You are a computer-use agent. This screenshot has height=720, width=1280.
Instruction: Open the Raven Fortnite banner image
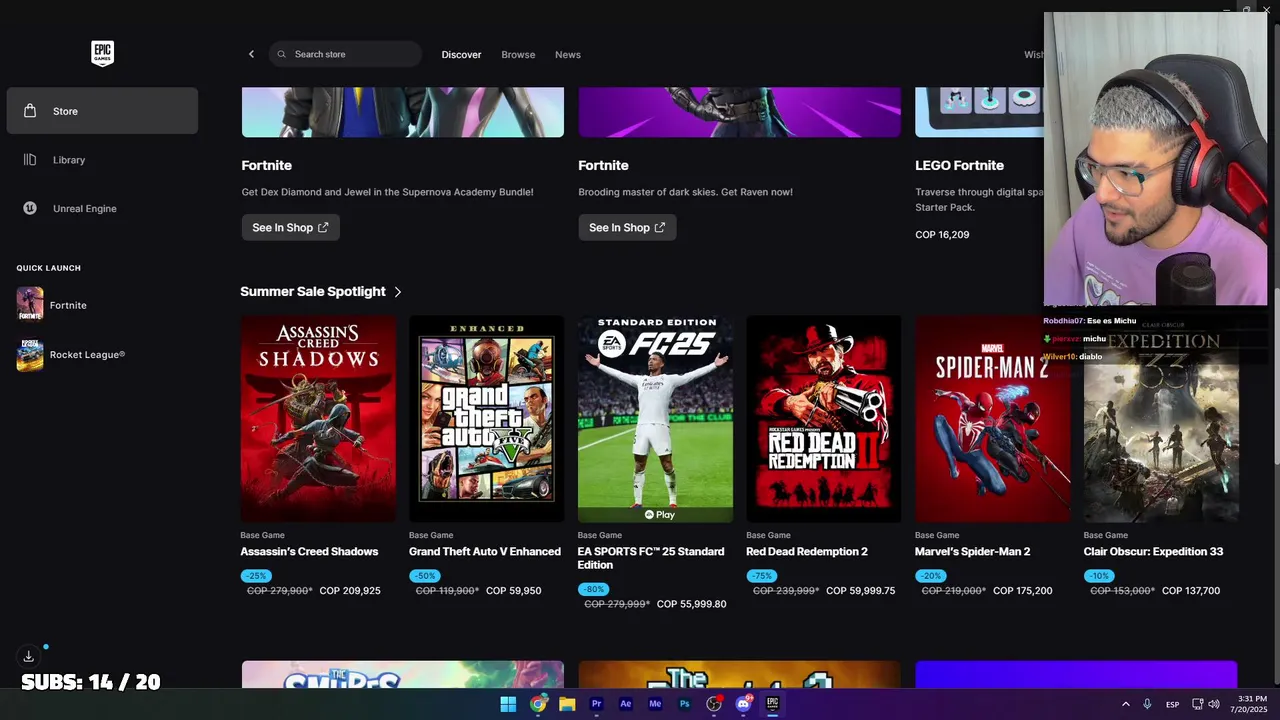[x=739, y=112]
